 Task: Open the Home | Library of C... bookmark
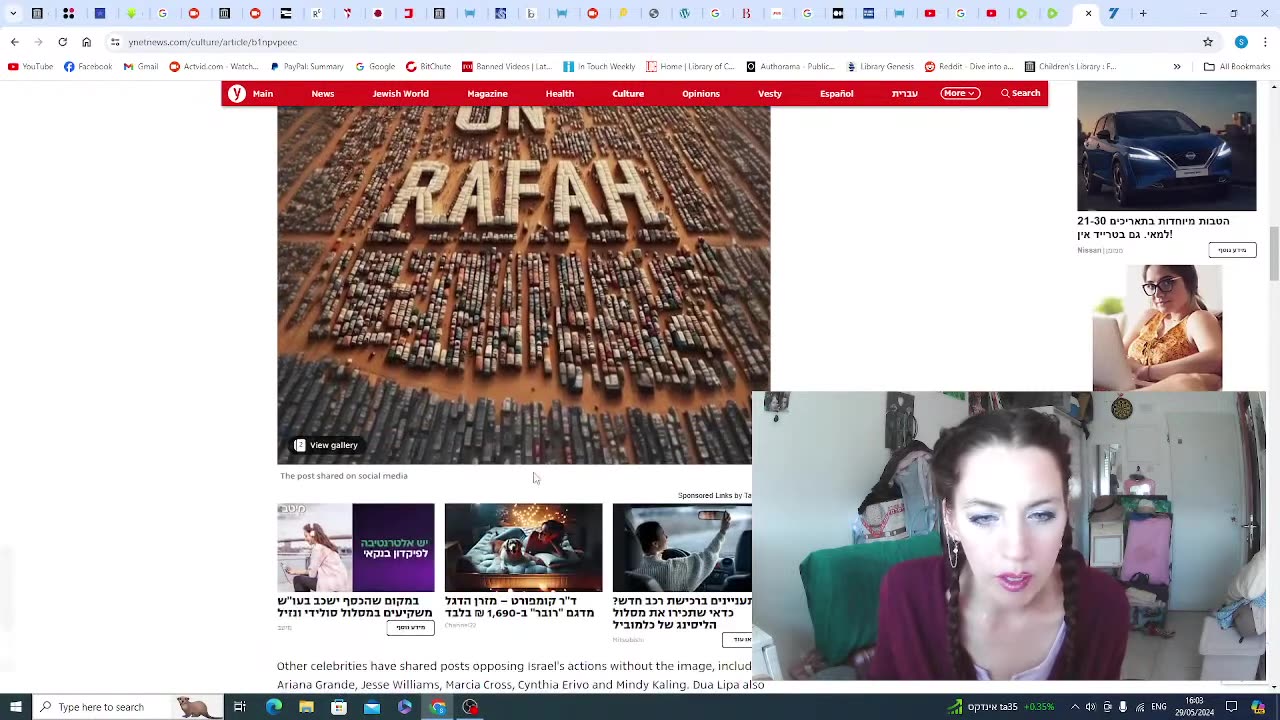690,67
